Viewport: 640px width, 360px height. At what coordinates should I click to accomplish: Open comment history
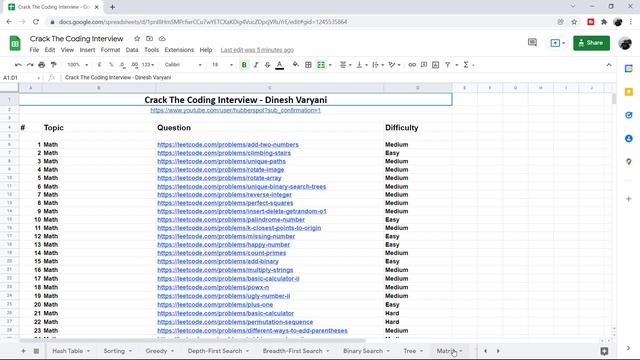tap(532, 42)
